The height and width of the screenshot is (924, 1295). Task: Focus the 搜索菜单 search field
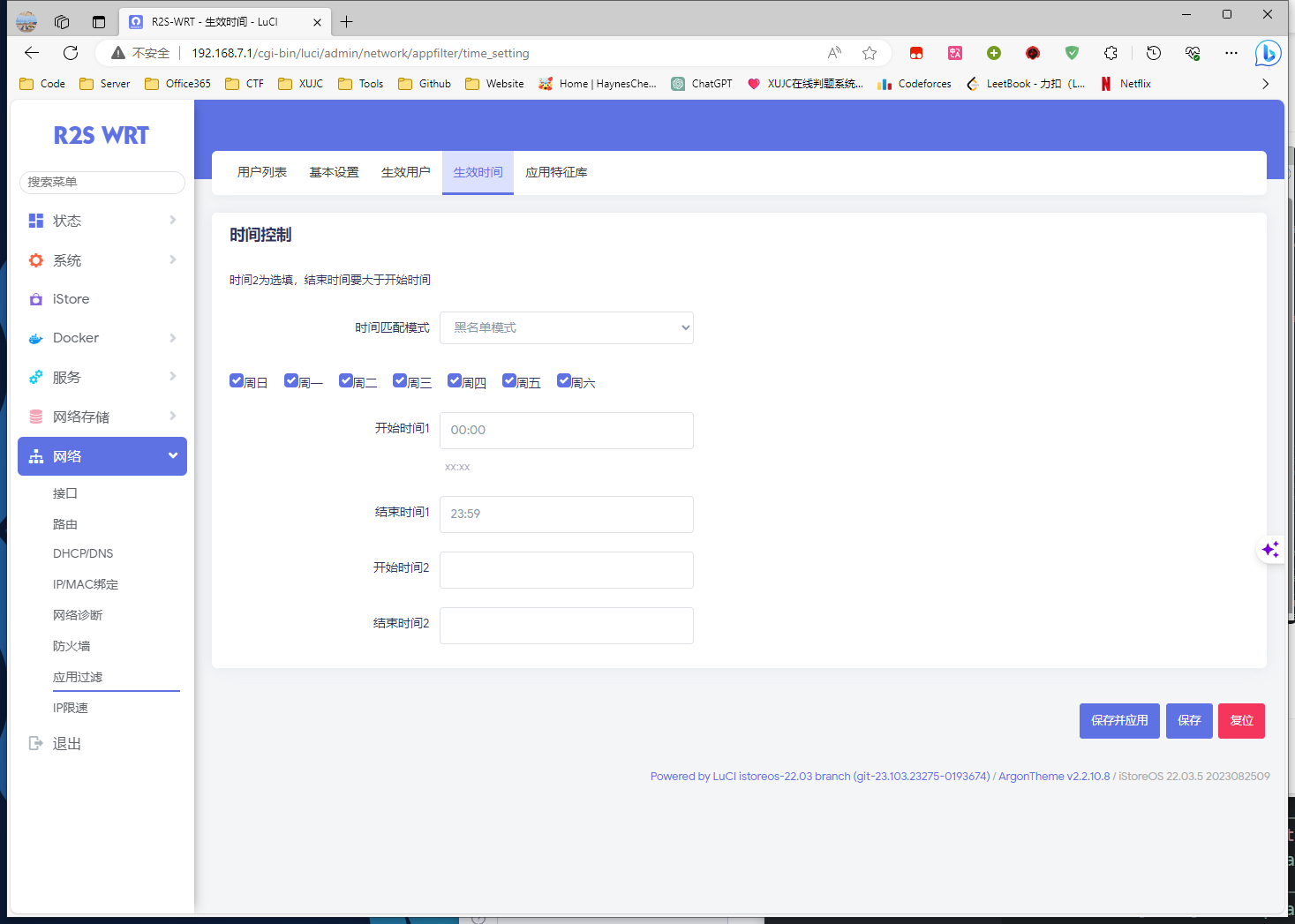(x=102, y=182)
